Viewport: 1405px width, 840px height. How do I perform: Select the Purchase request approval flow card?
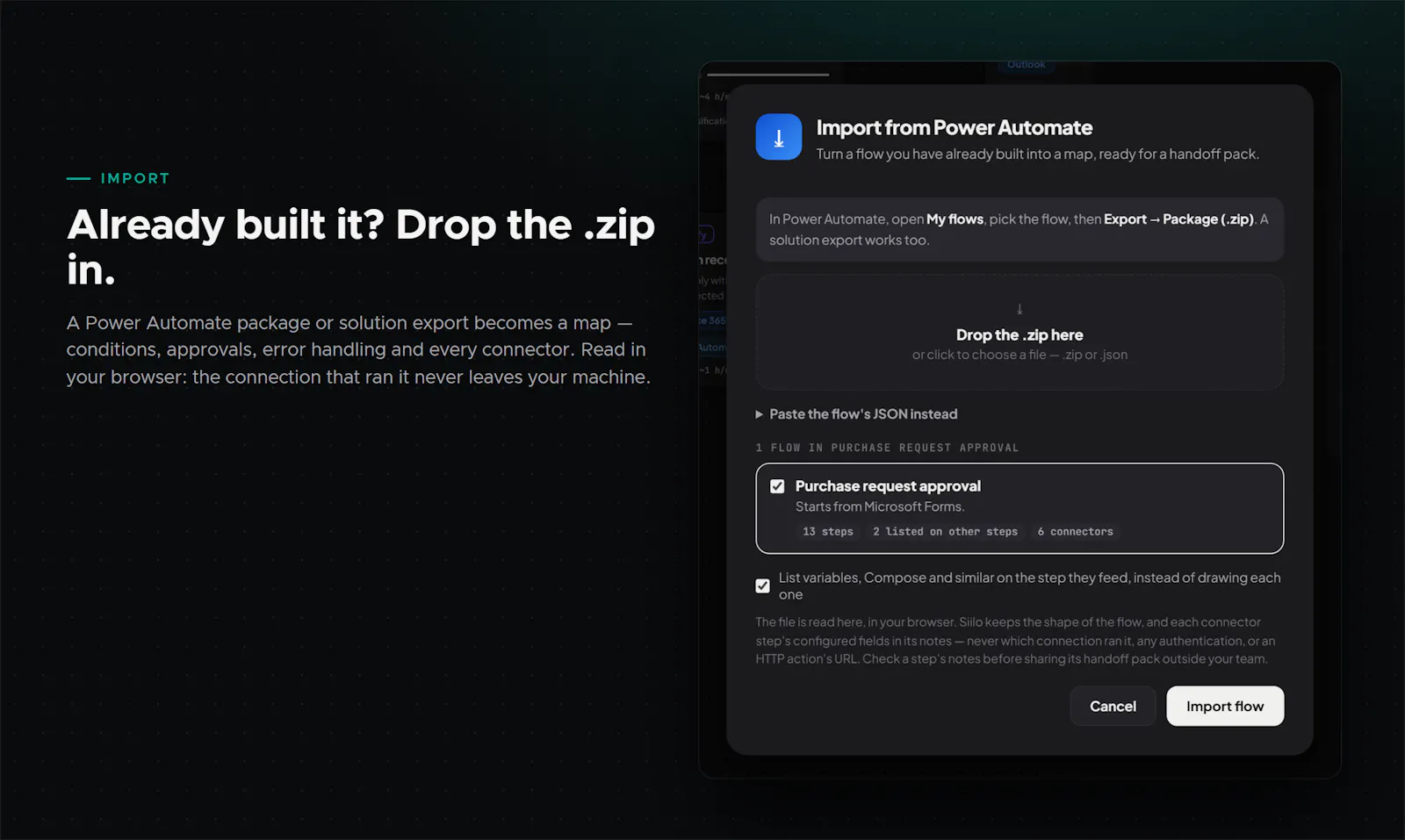pos(1020,508)
